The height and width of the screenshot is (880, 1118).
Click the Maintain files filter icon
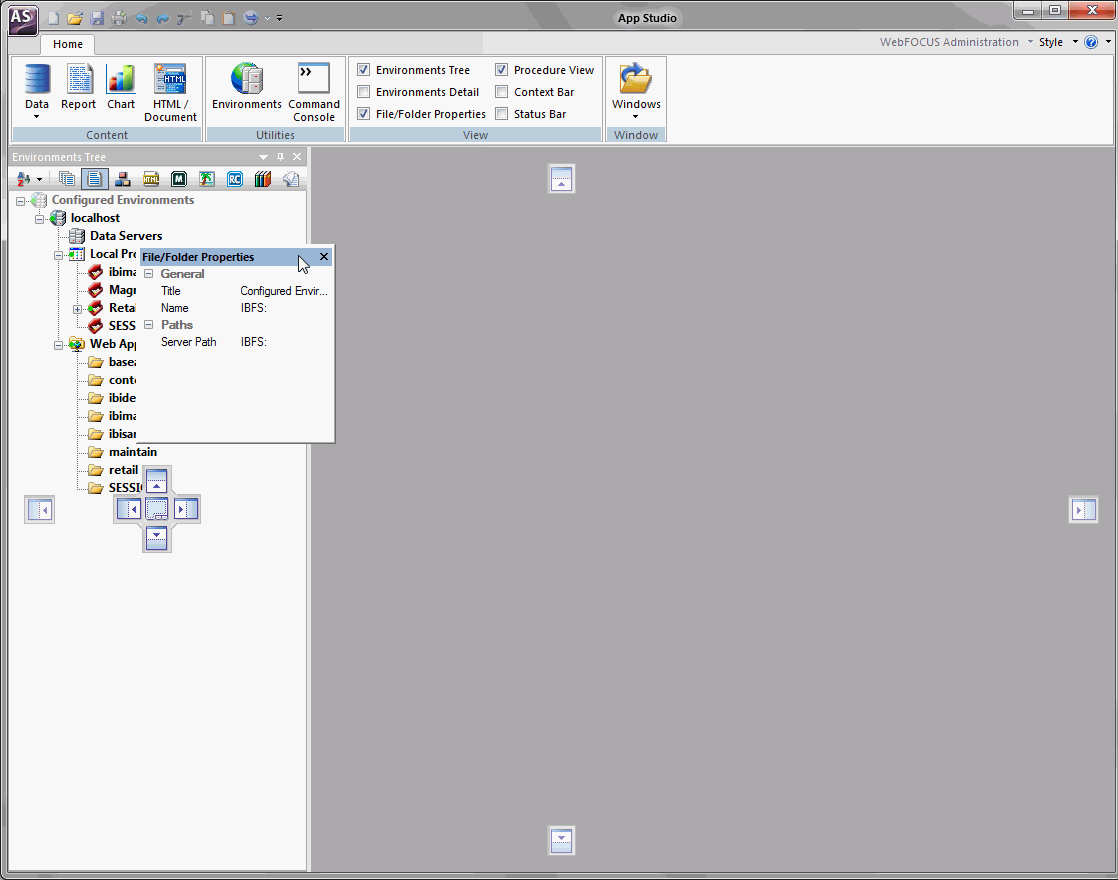click(179, 179)
